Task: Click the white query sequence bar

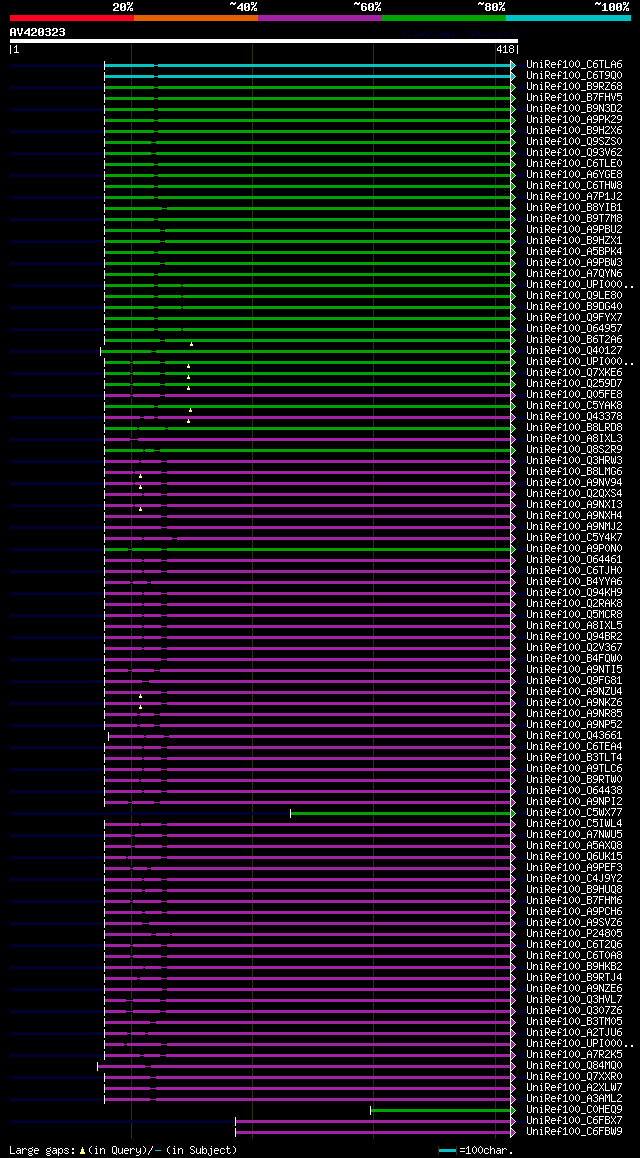Action: coord(264,41)
